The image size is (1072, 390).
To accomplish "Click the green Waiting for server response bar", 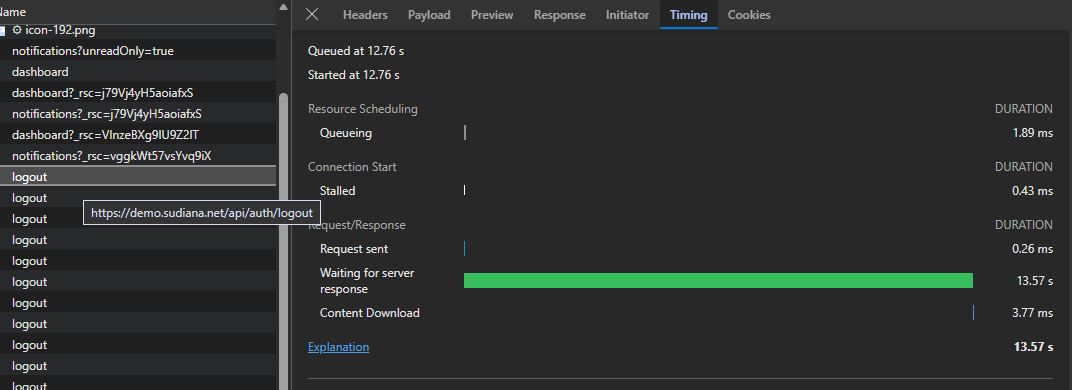I will click(718, 281).
